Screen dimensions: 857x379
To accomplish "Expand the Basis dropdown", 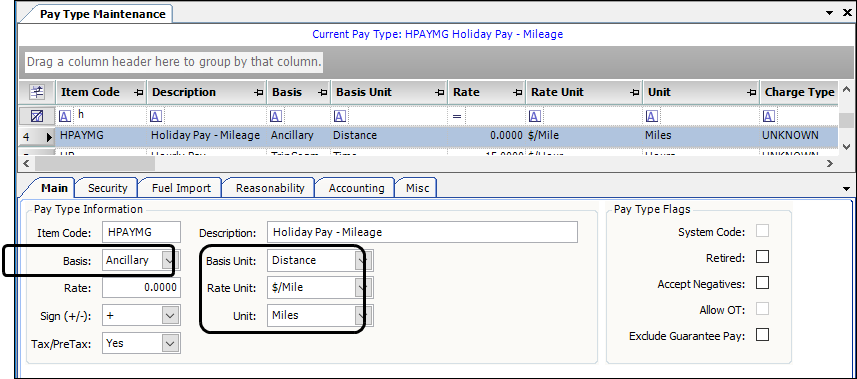I will (x=168, y=261).
